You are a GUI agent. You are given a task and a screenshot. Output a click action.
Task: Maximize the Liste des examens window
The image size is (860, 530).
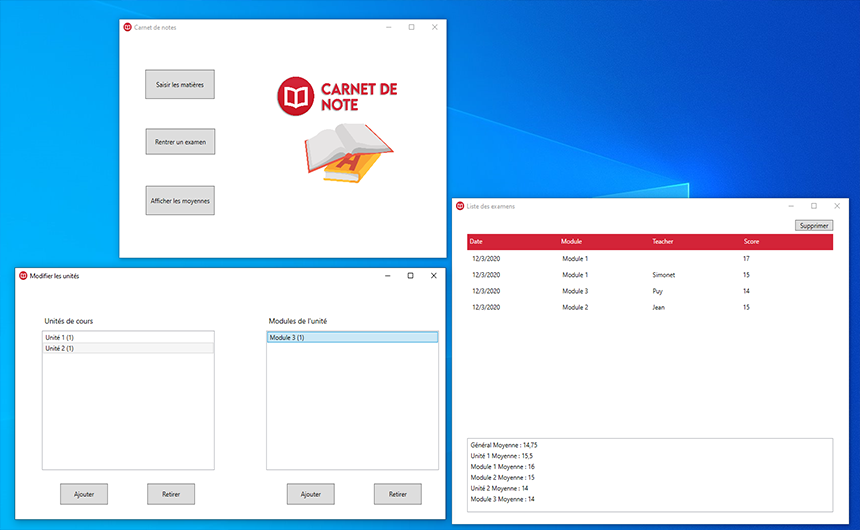pyautogui.click(x=813, y=206)
